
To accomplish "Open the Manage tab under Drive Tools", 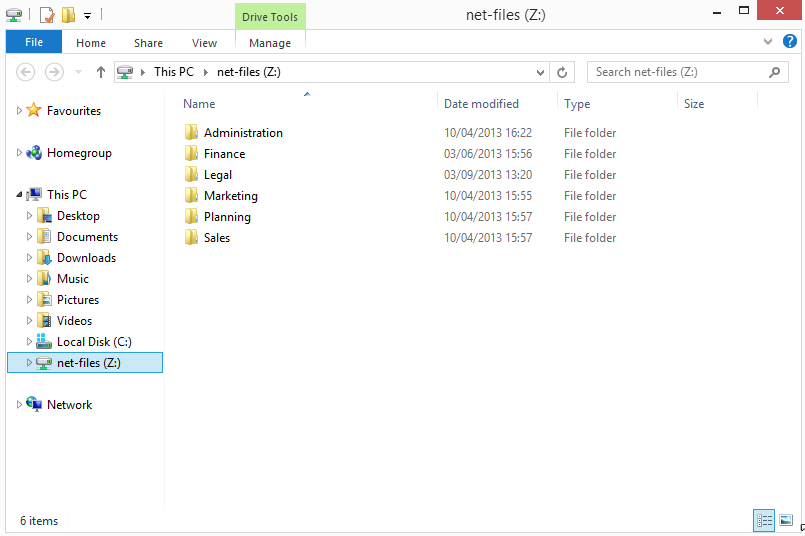I will [270, 43].
